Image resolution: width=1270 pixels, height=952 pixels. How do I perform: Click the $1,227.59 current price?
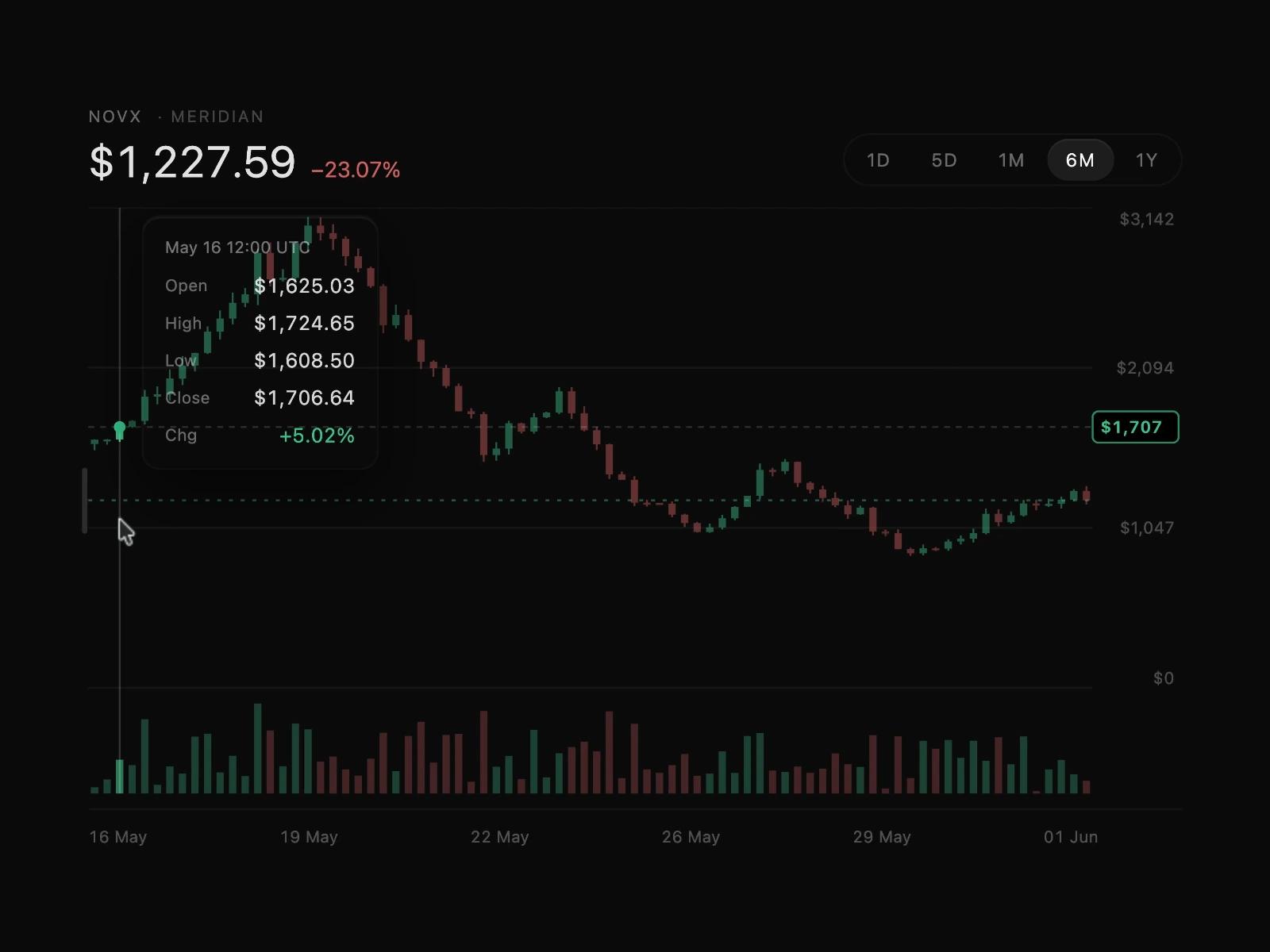(193, 163)
